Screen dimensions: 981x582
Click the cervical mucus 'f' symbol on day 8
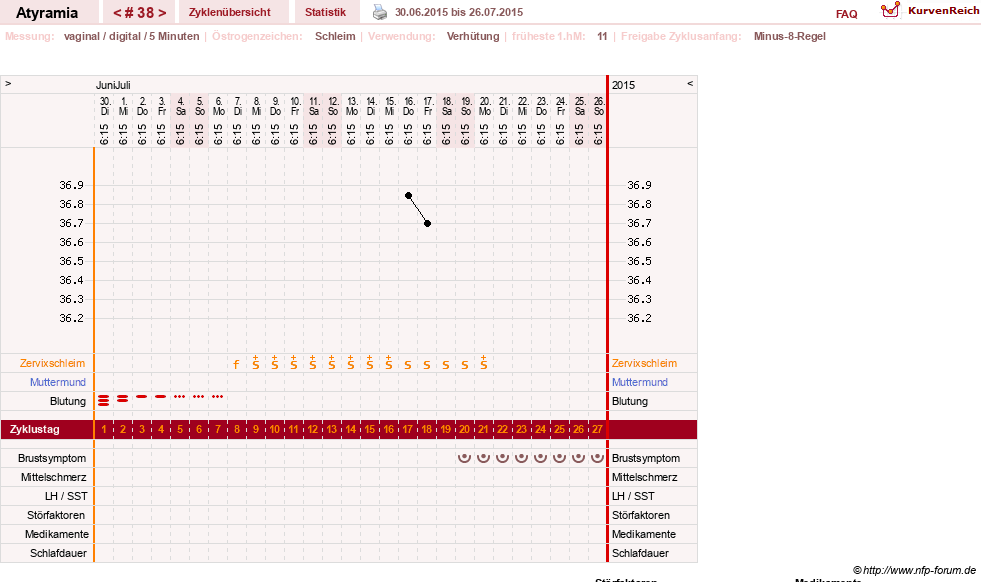click(236, 365)
